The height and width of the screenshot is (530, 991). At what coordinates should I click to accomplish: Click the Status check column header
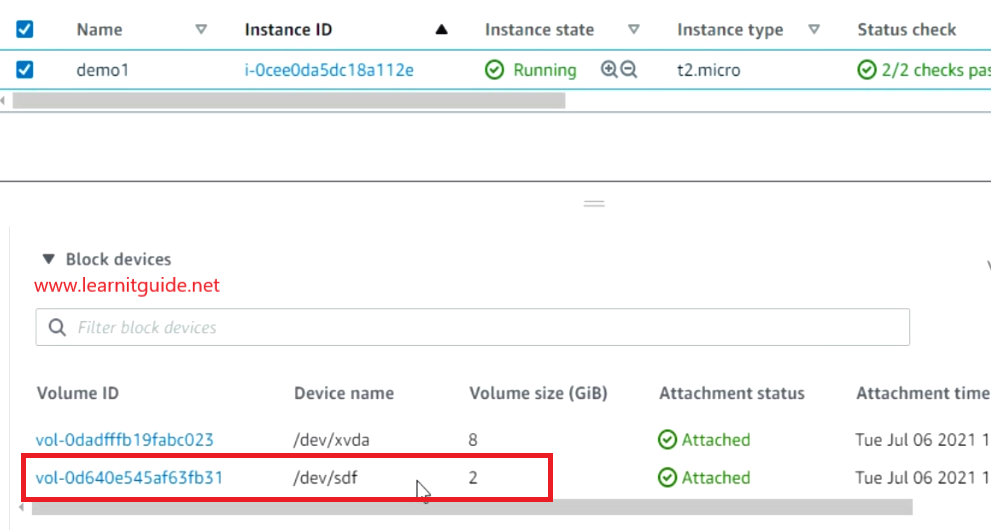click(906, 30)
